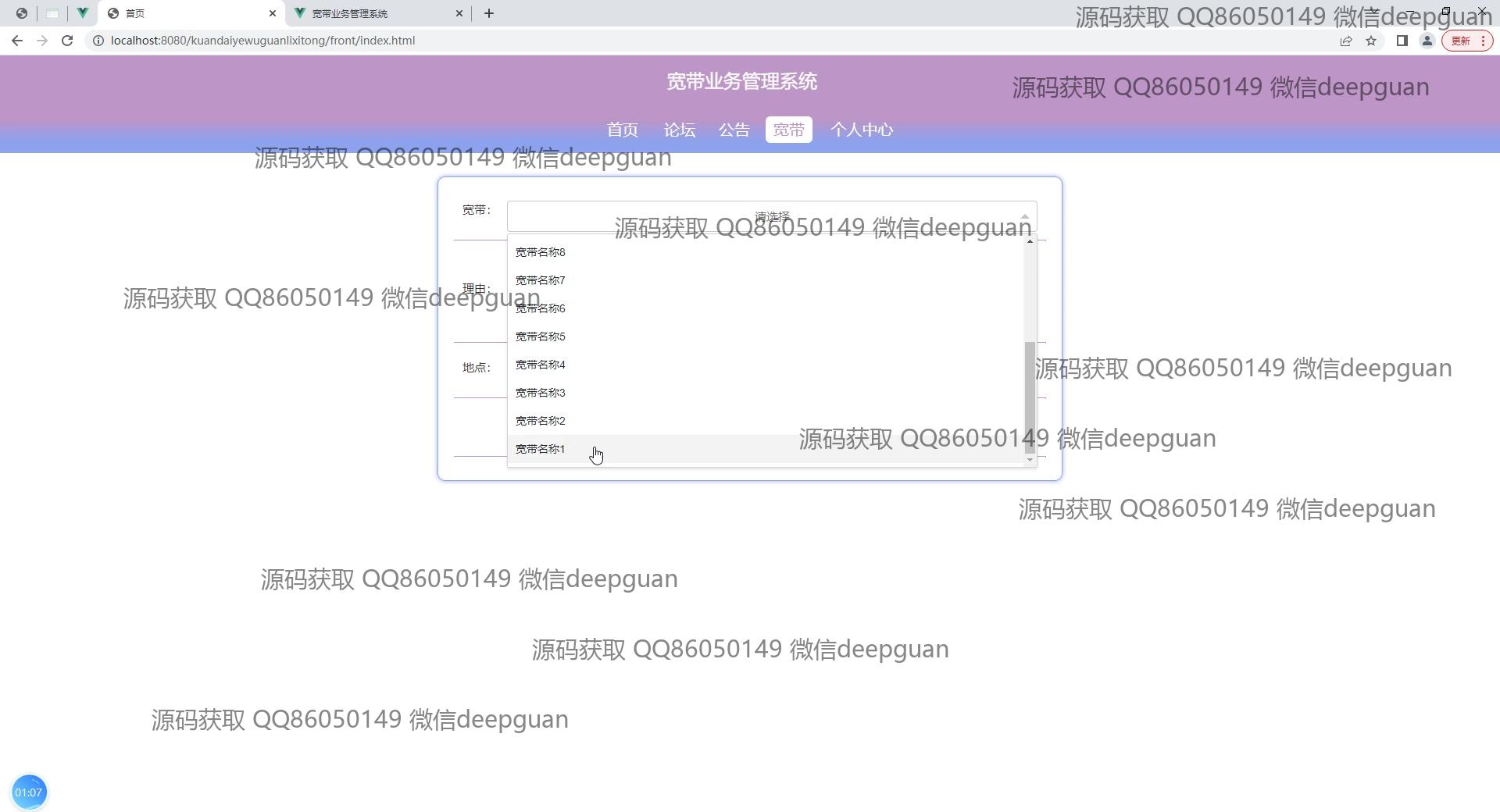This screenshot has height=812, width=1500.
Task: Select 宽带名称7 from the dropdown list
Action: click(766, 280)
